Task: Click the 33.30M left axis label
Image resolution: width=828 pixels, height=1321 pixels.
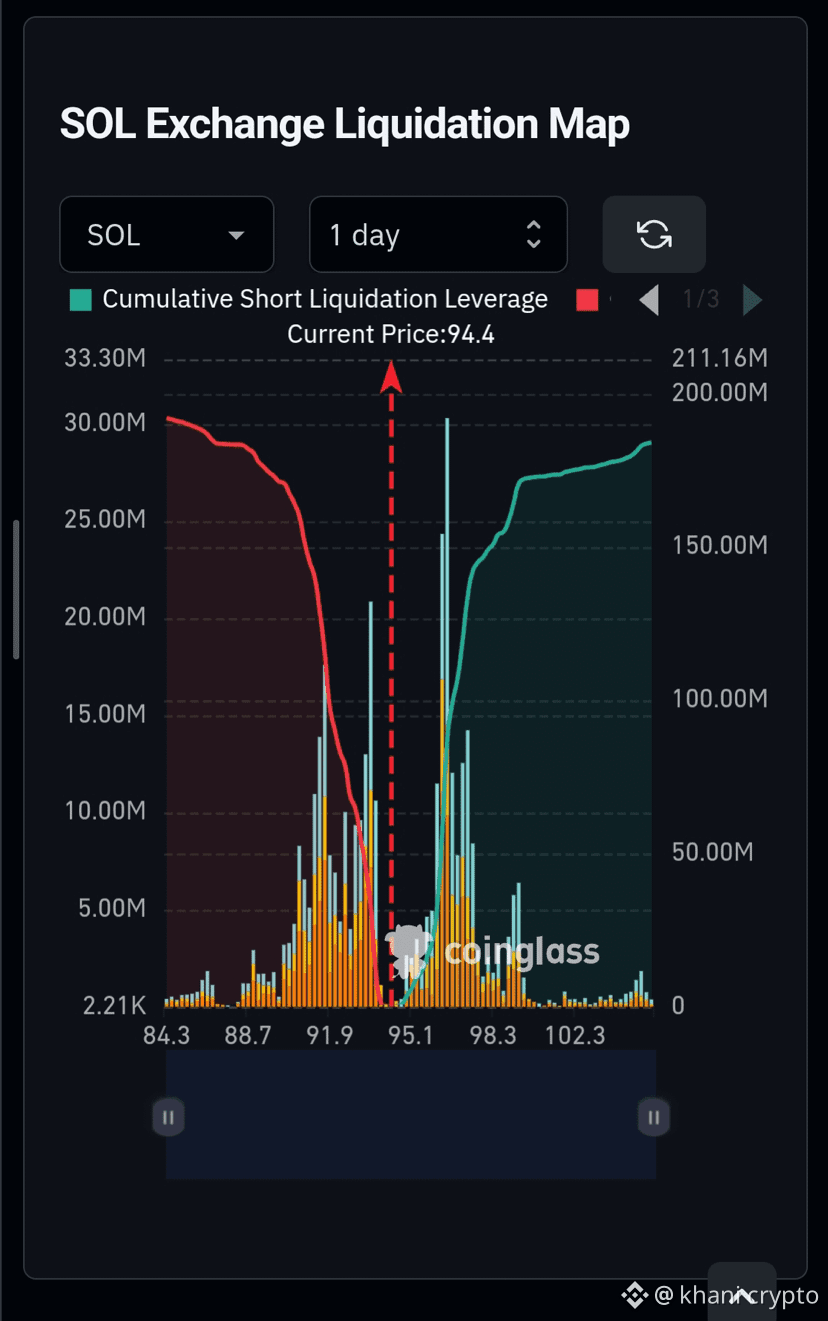Action: point(105,358)
